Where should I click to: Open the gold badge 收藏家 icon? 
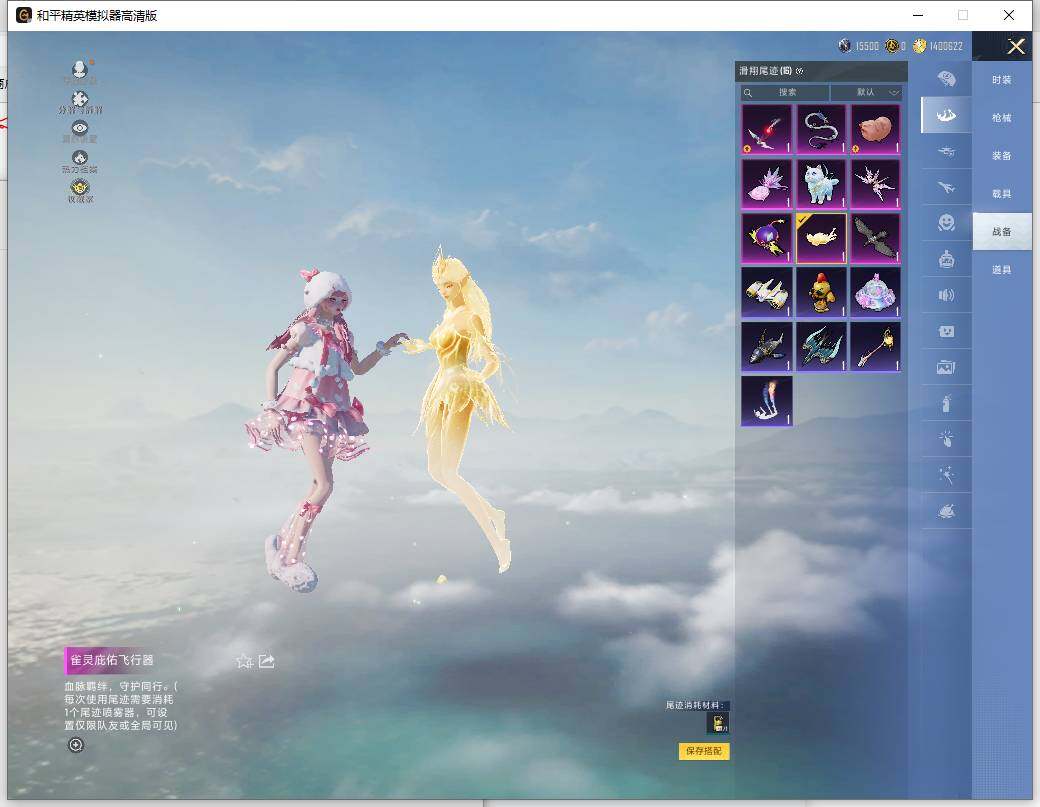80,190
